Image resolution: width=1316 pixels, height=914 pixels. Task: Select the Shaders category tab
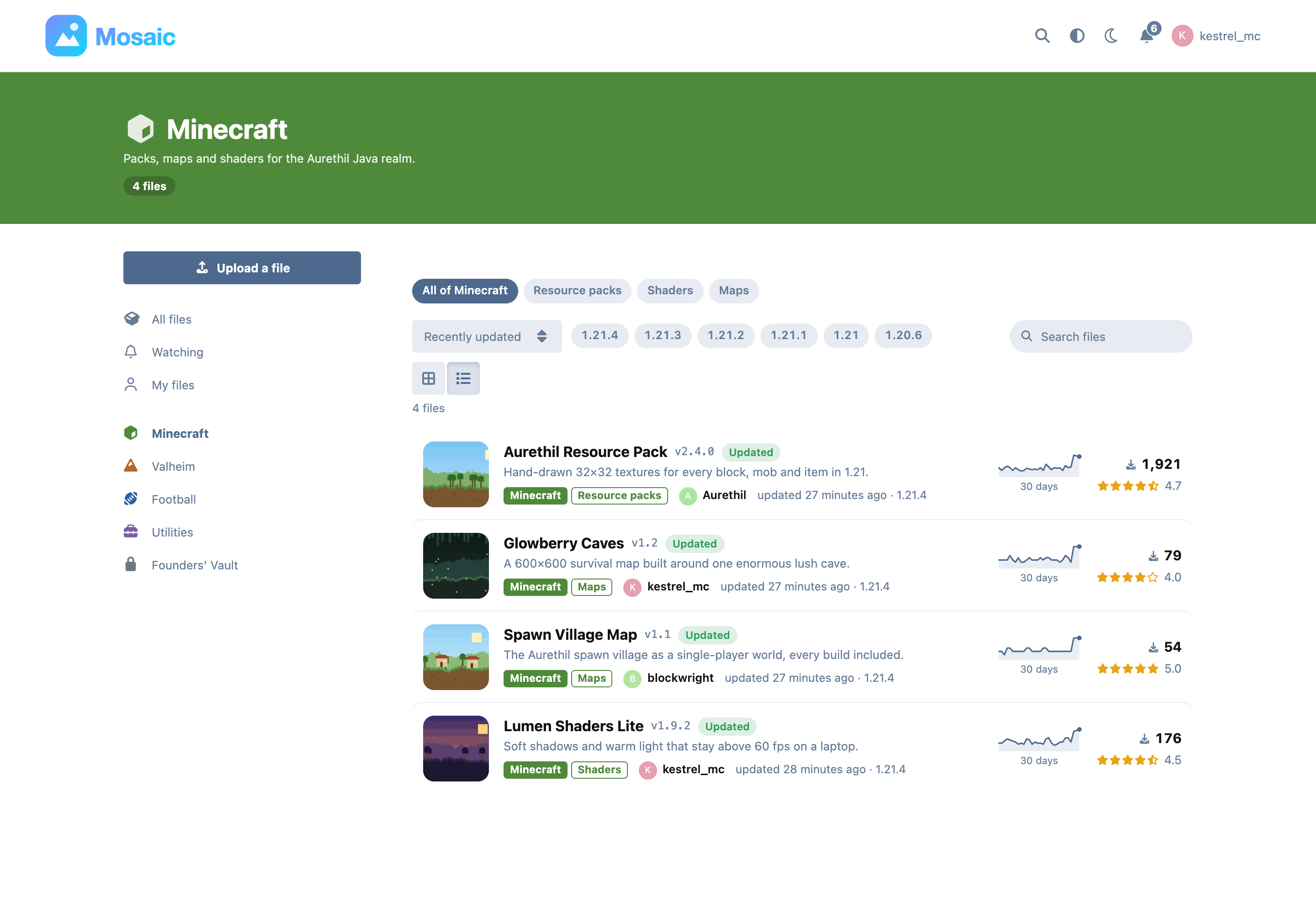[x=669, y=290]
